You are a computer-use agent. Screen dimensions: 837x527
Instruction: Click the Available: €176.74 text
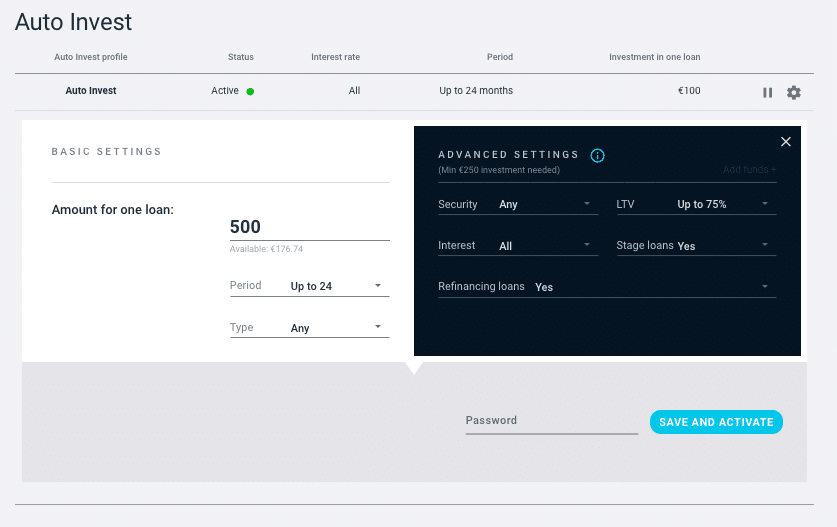click(x=266, y=249)
